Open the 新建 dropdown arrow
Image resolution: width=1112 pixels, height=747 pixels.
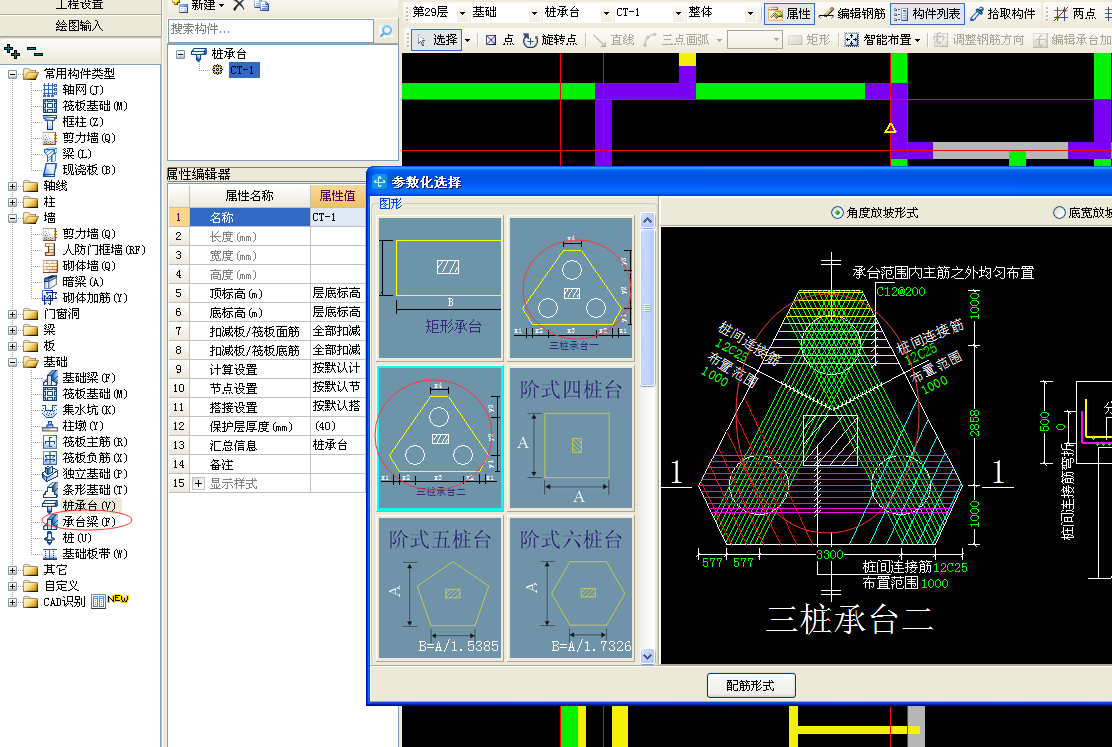point(221,6)
